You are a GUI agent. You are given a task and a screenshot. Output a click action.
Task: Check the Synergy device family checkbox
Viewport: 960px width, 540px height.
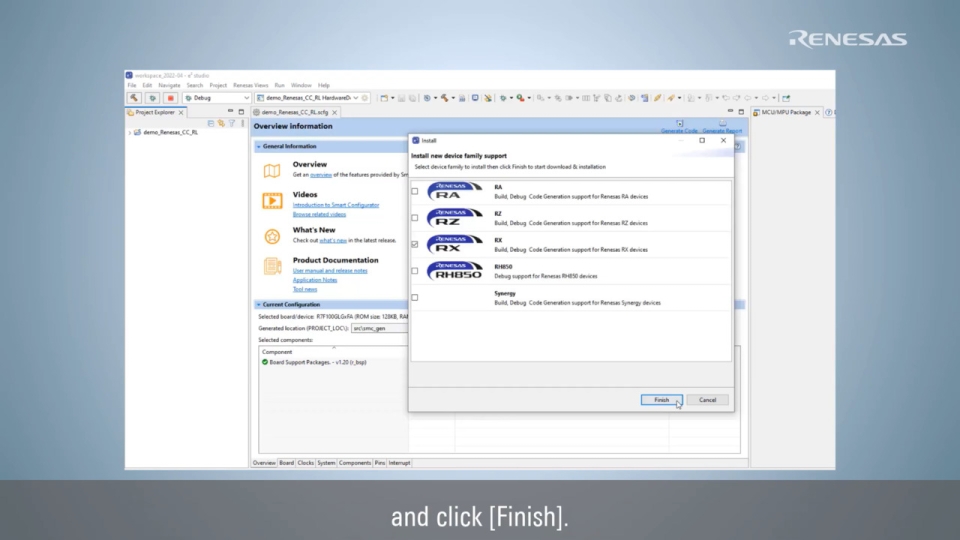pyautogui.click(x=415, y=298)
